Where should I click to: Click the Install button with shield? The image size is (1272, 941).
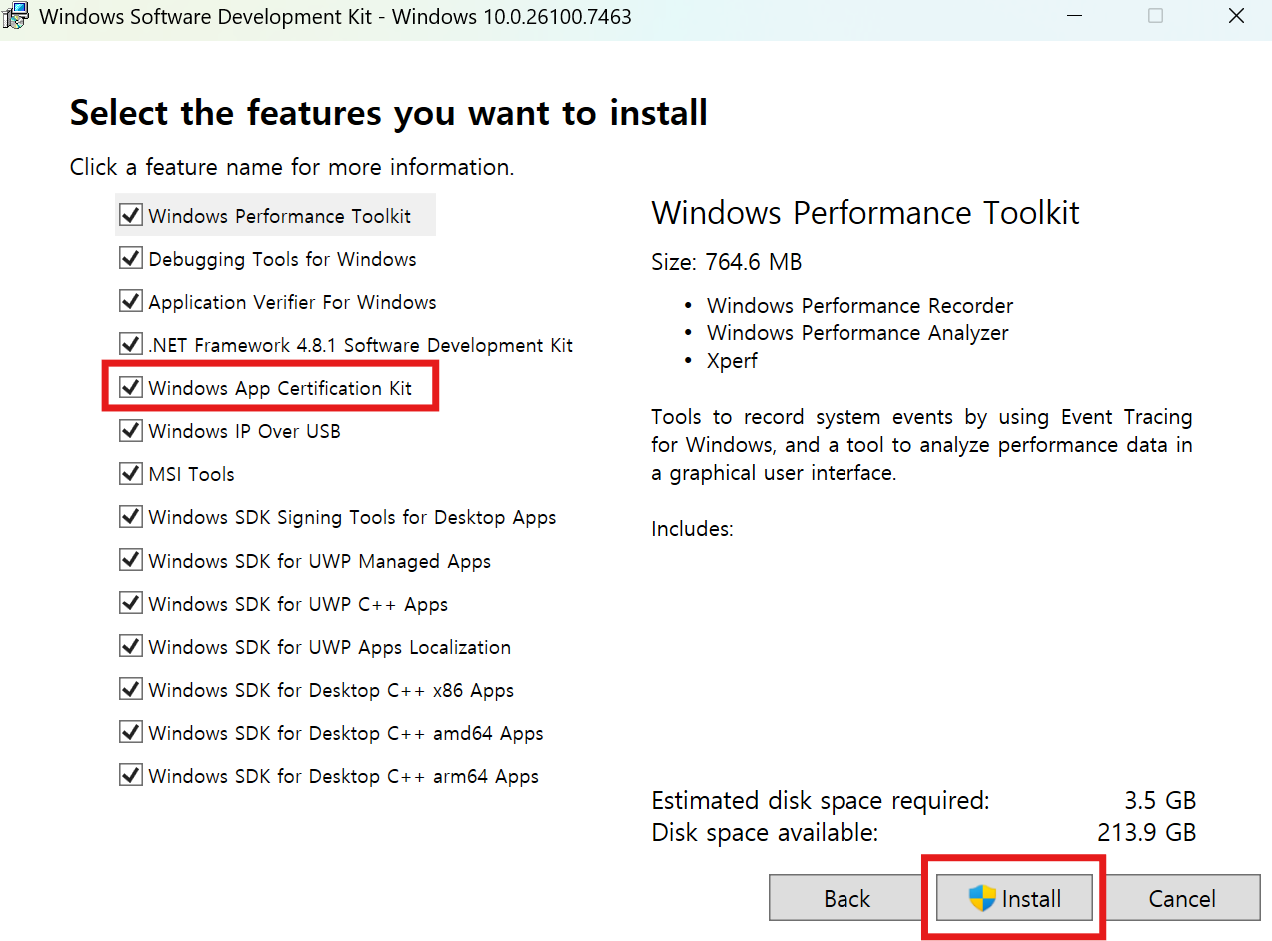(1014, 898)
